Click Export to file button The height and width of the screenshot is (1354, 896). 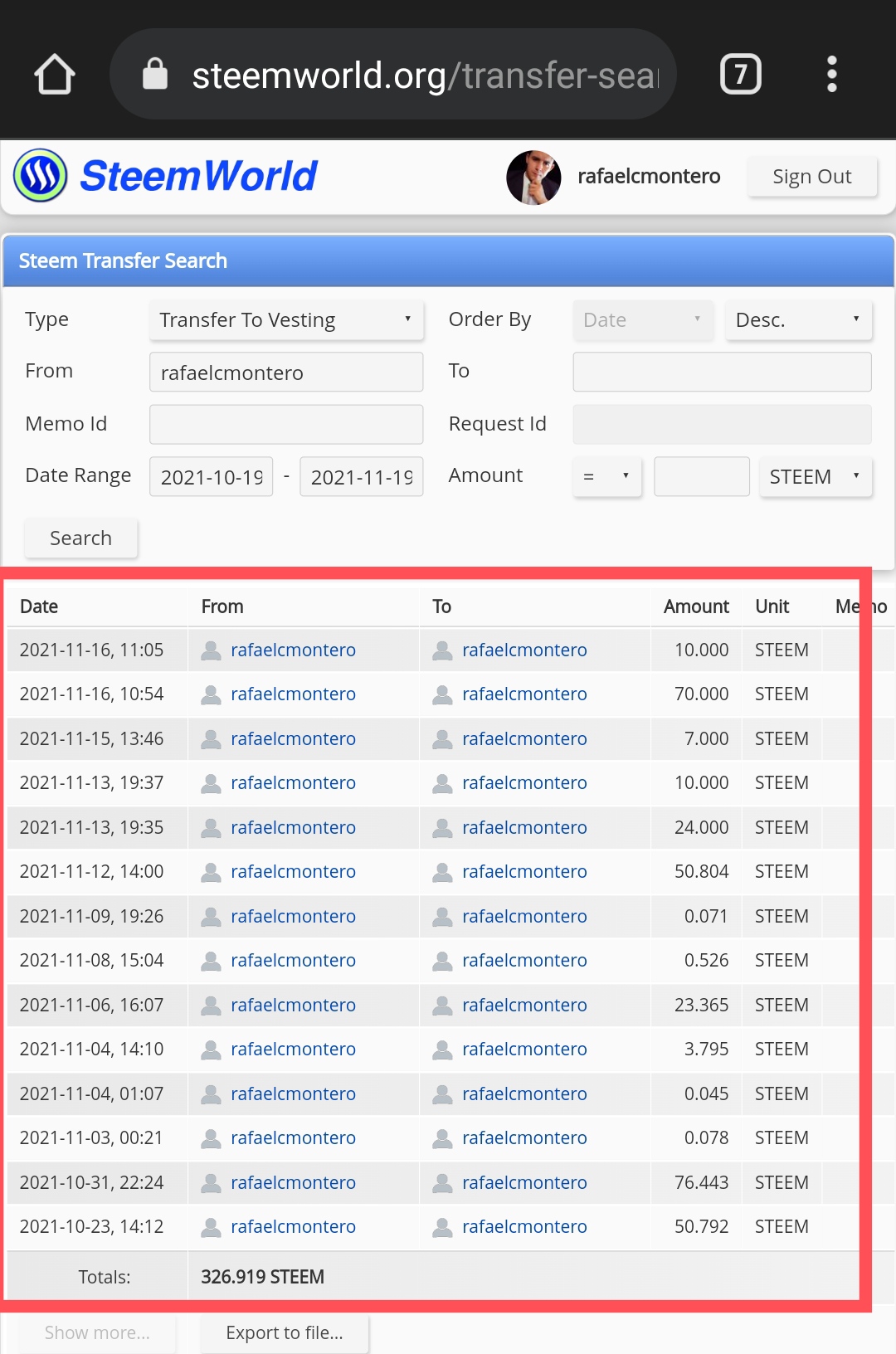pyautogui.click(x=285, y=1332)
